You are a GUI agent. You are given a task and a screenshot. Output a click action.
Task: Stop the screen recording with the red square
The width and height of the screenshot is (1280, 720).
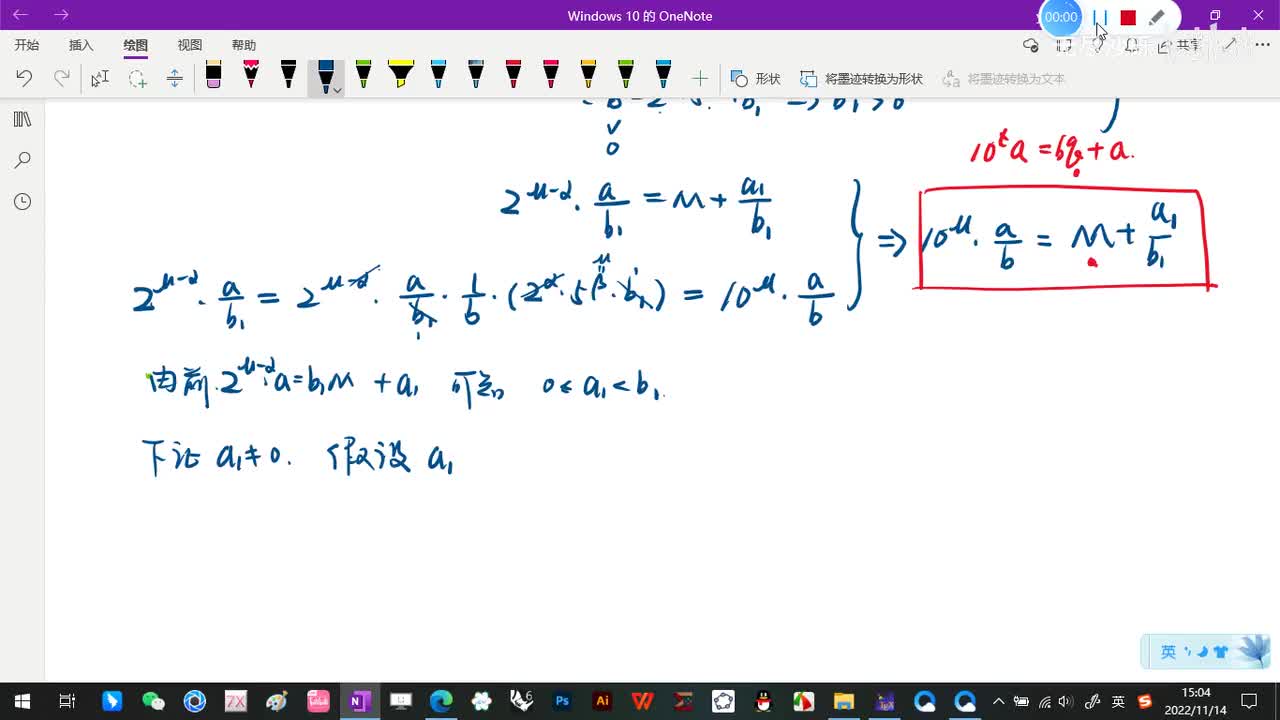pos(1128,17)
